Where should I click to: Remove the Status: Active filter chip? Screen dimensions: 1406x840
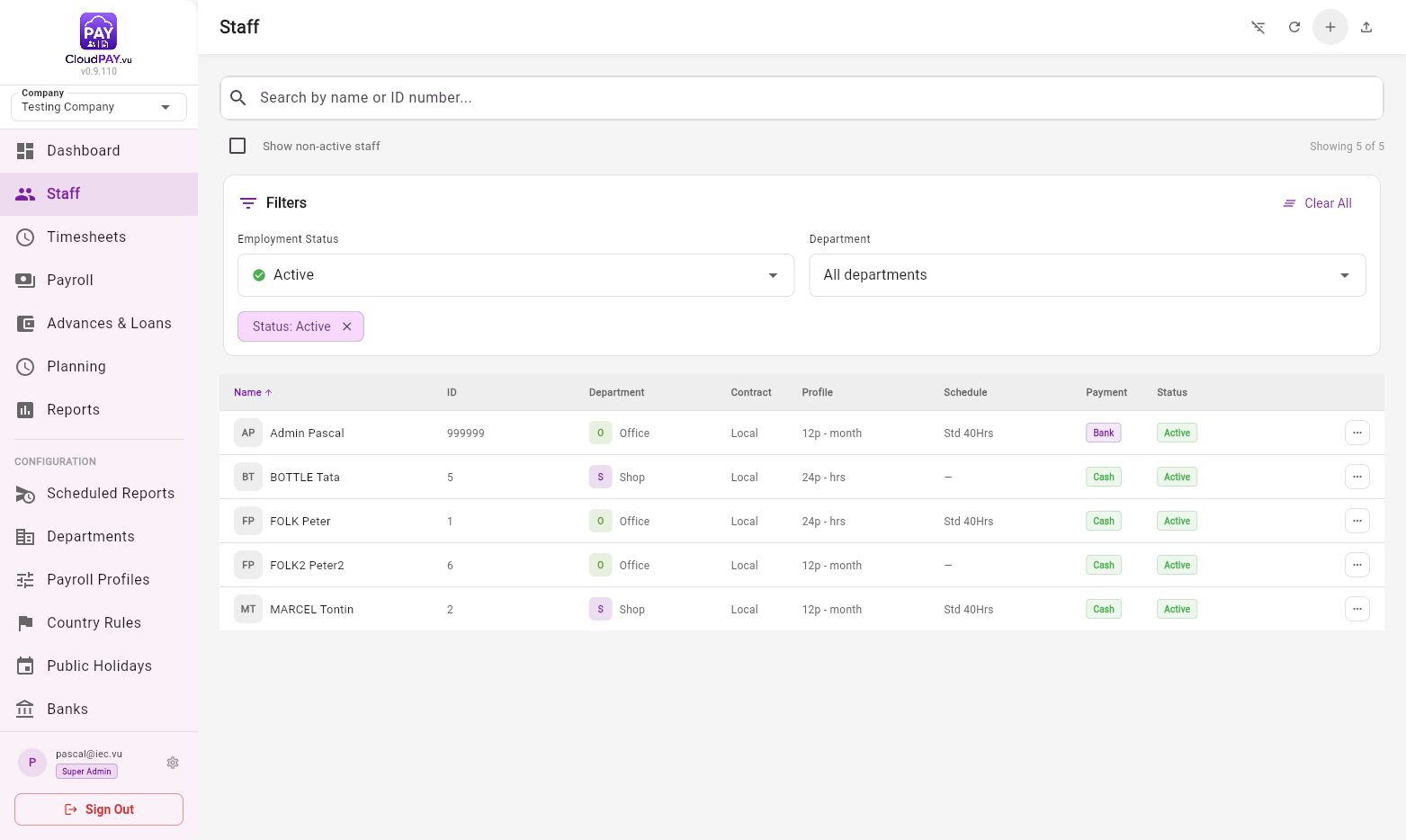pos(347,326)
